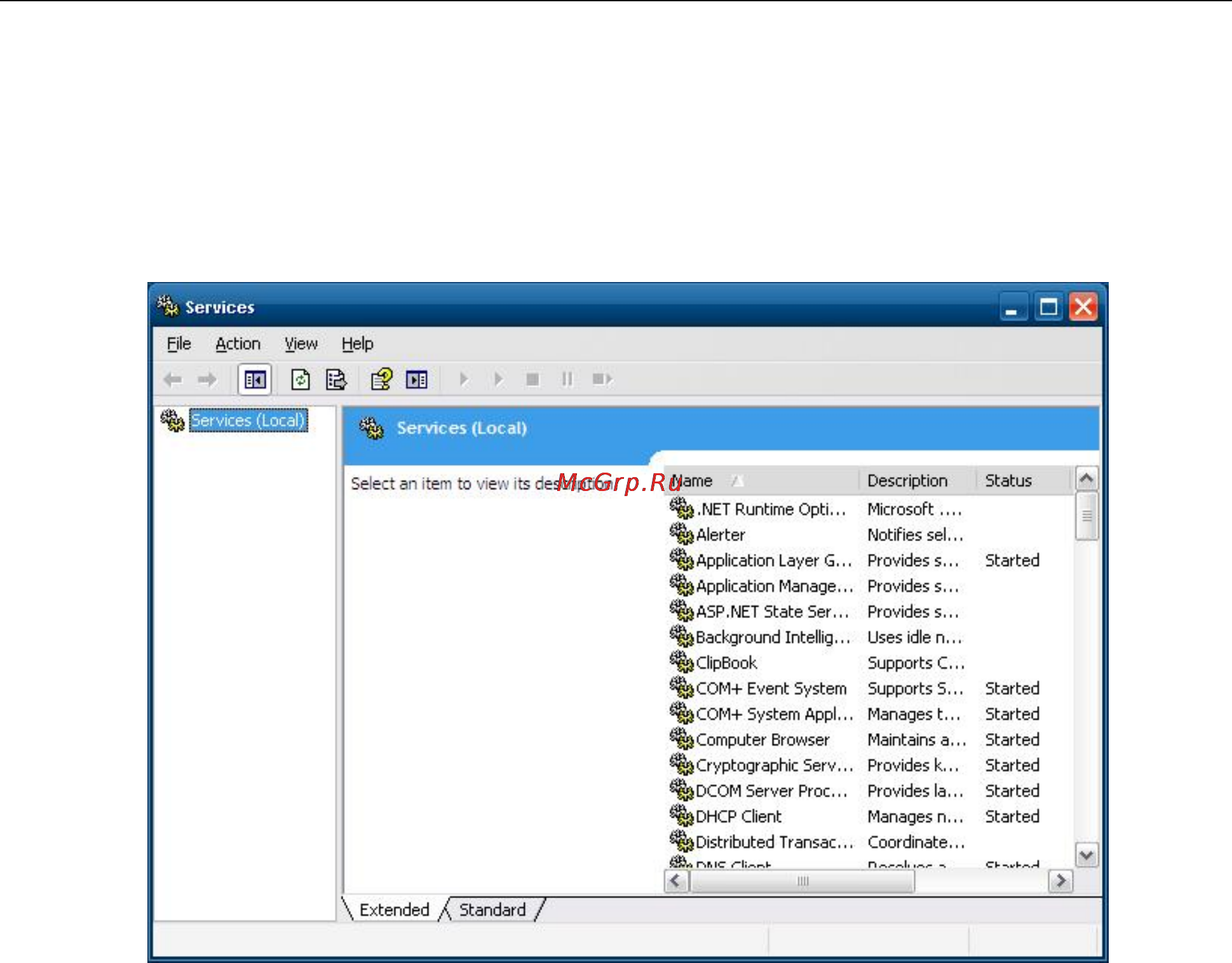Select the Cryptographic Serv... service name

coord(775,765)
